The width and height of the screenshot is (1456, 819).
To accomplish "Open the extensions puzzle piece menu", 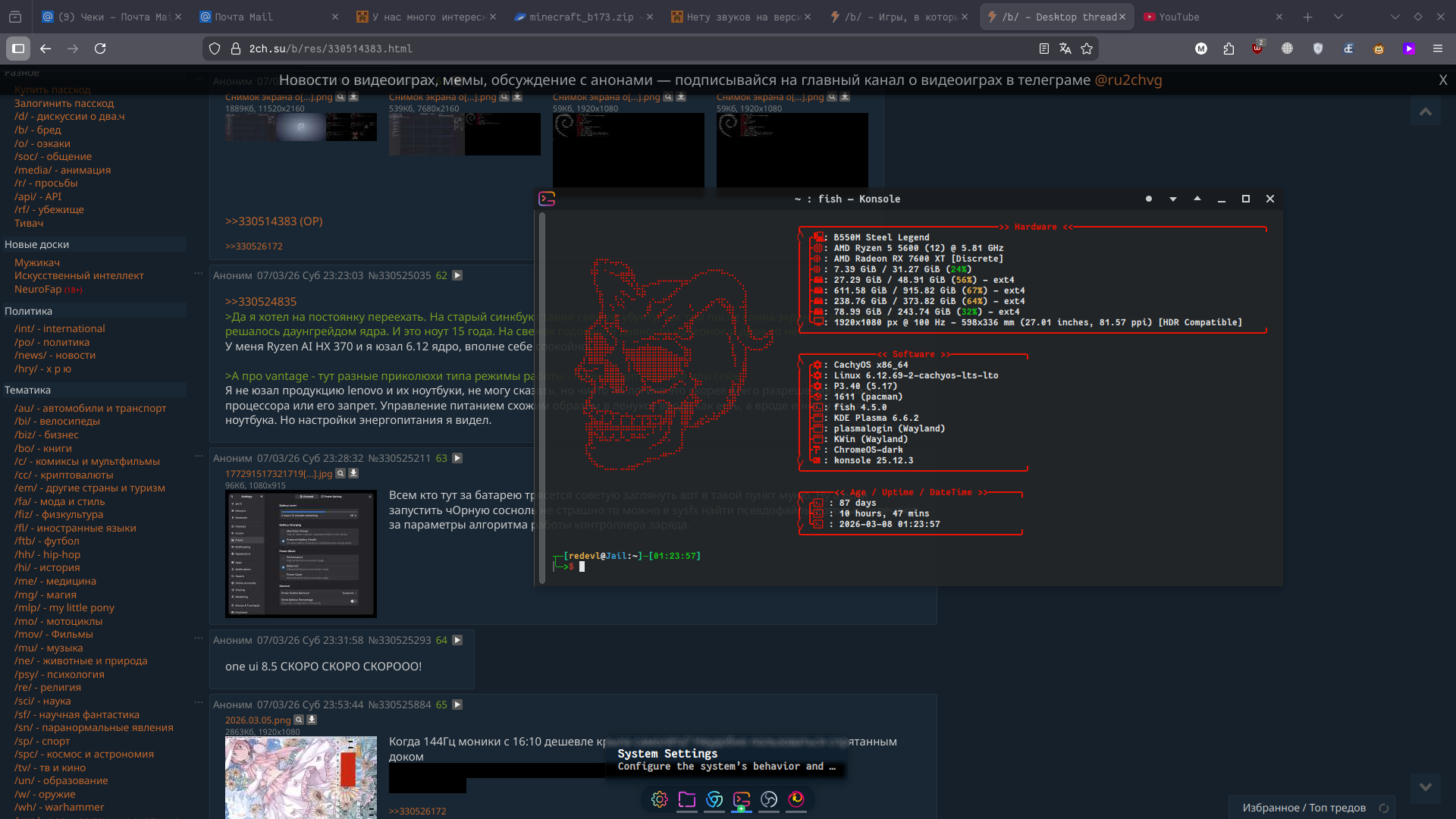I will [x=1228, y=49].
